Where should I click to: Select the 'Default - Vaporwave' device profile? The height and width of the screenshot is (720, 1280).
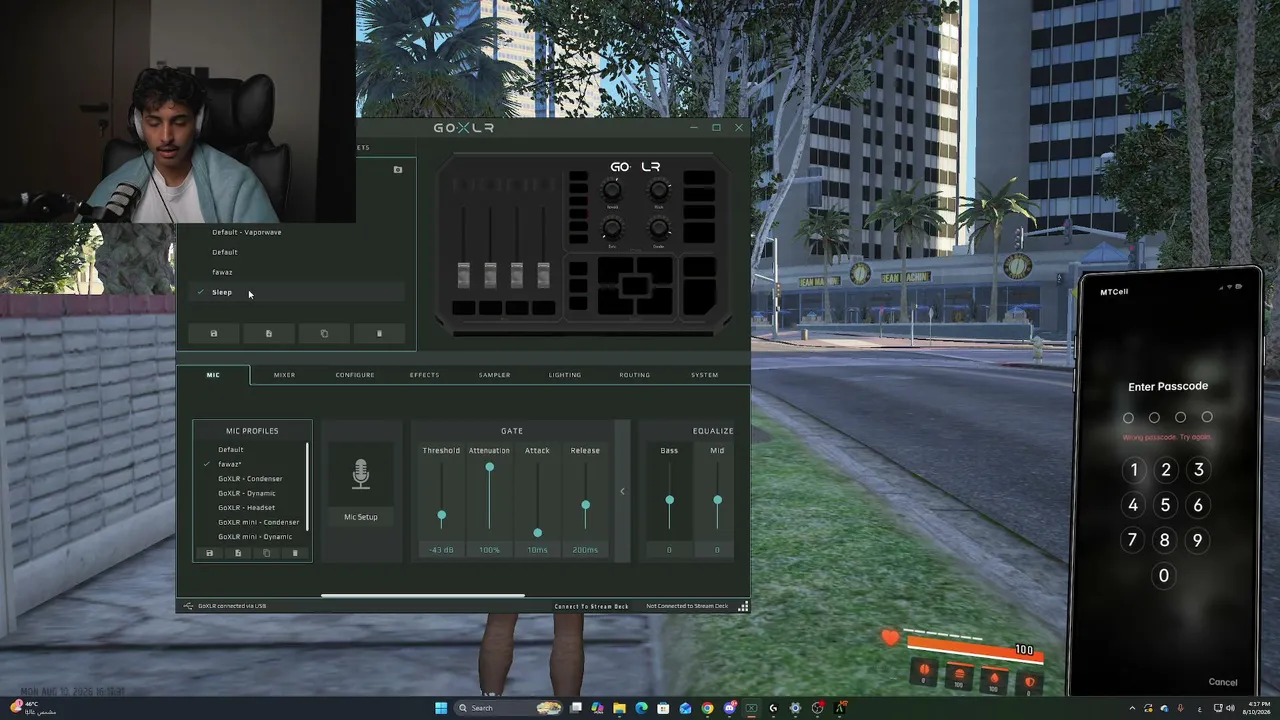pyautogui.click(x=247, y=232)
